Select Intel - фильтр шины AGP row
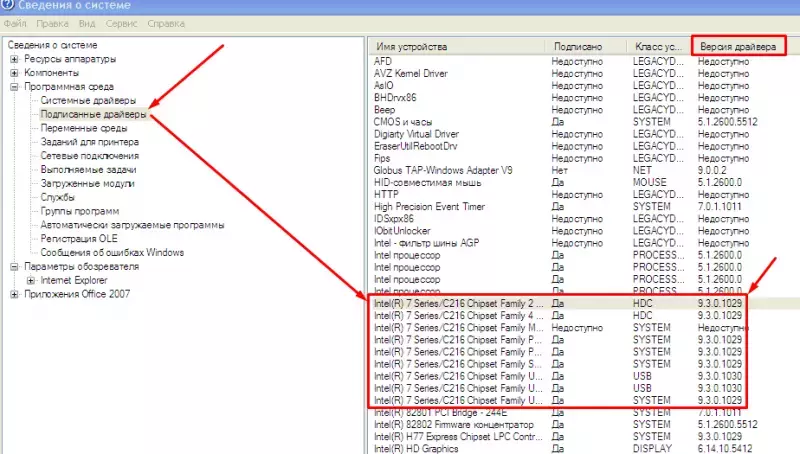The height and width of the screenshot is (454, 800). [584, 243]
